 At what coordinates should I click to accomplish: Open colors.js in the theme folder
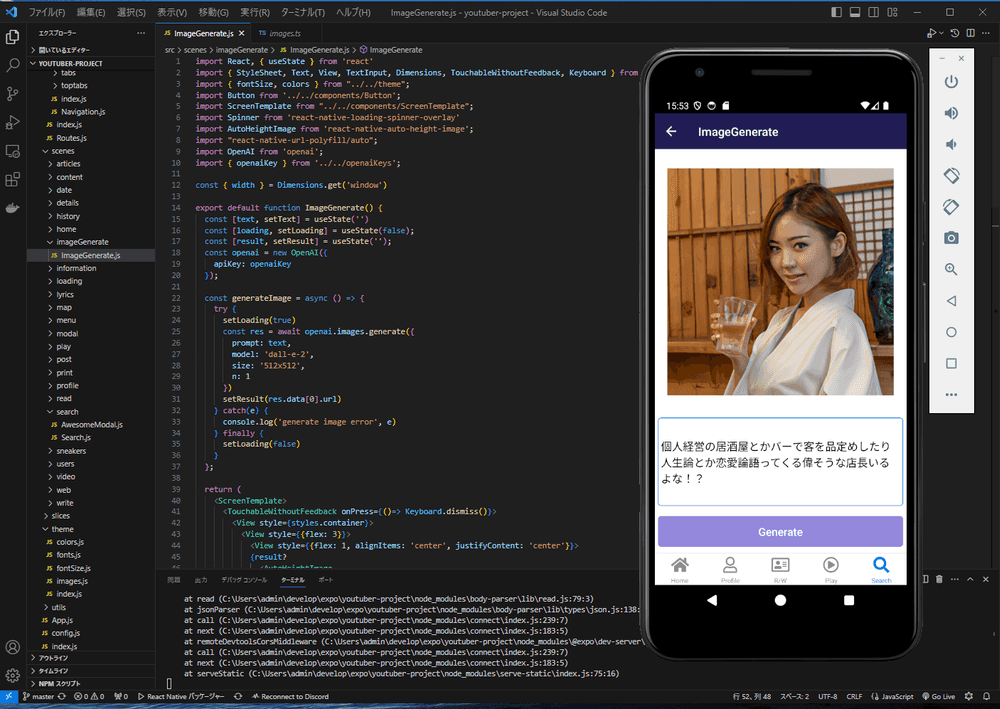tap(70, 542)
